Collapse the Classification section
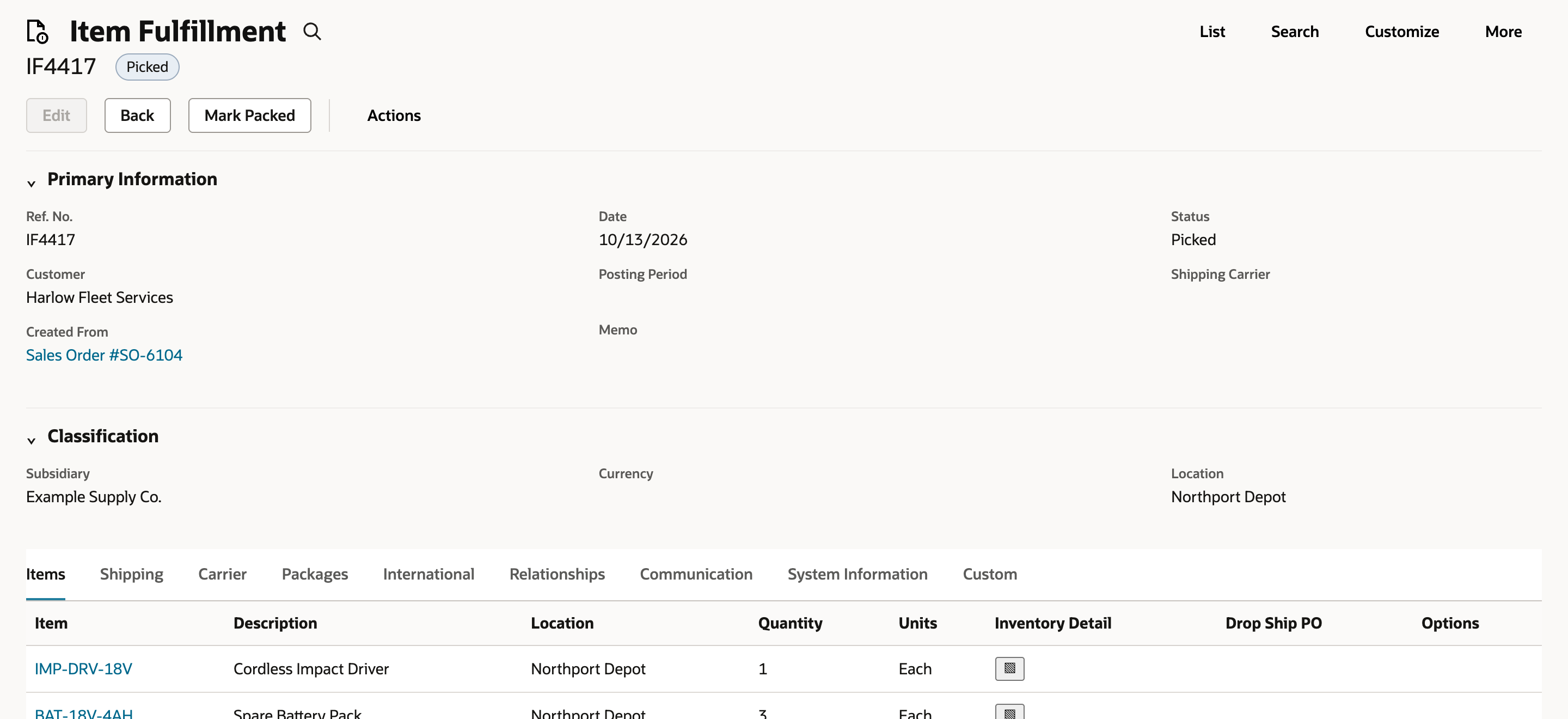Viewport: 1568px width, 719px height. (32, 440)
